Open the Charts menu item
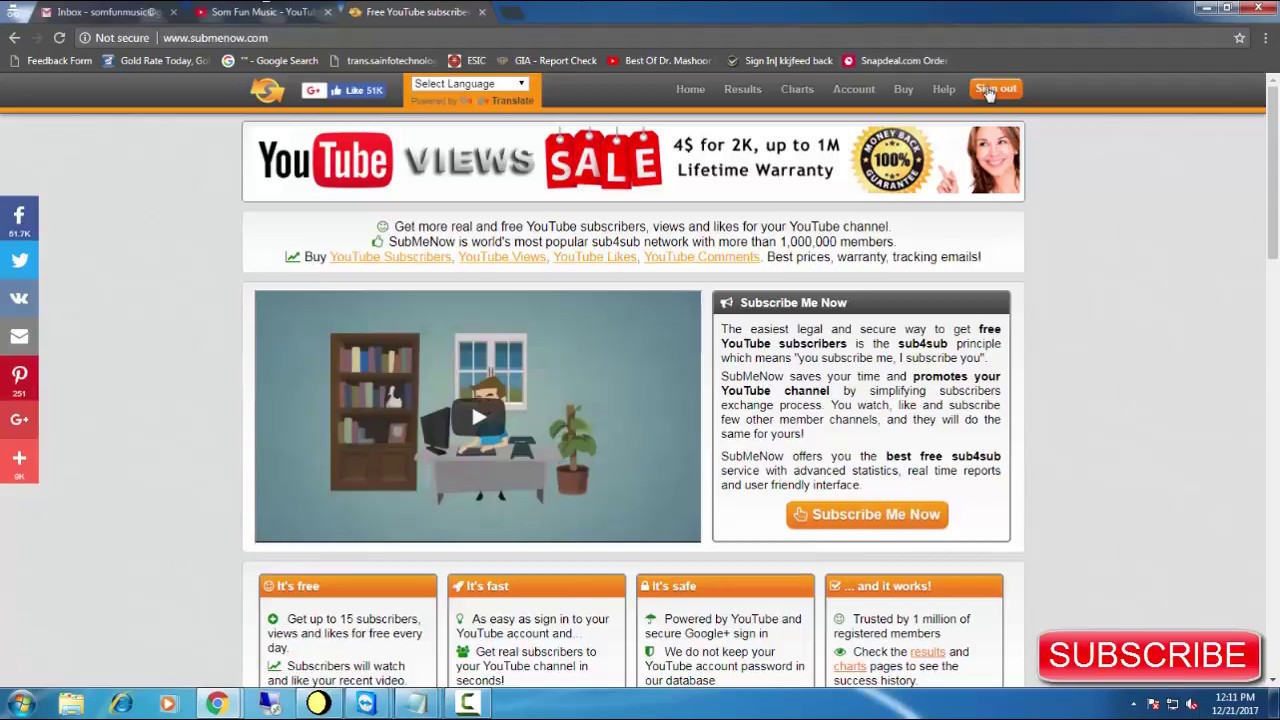The width and height of the screenshot is (1280, 720). point(797,89)
